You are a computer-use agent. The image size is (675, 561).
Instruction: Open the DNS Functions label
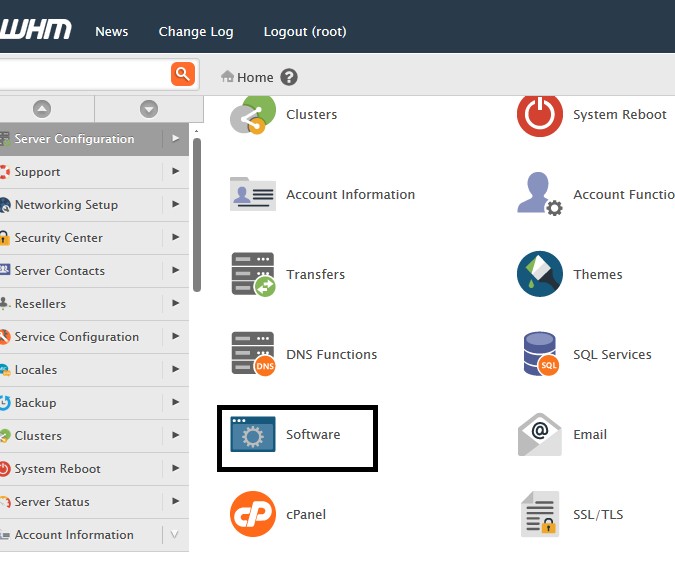click(x=331, y=354)
